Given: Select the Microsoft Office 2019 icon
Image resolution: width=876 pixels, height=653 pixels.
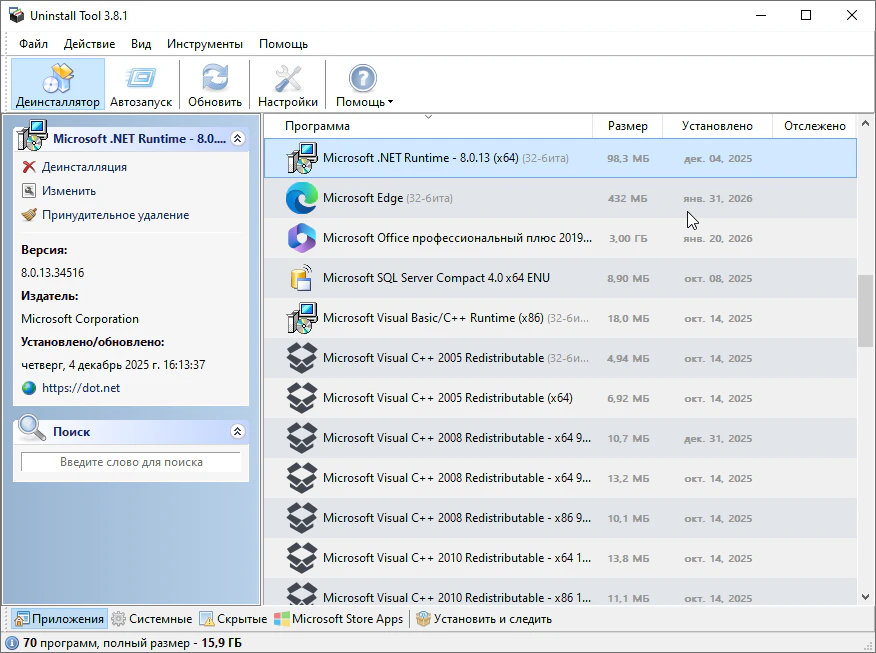Looking at the screenshot, I should pos(301,238).
